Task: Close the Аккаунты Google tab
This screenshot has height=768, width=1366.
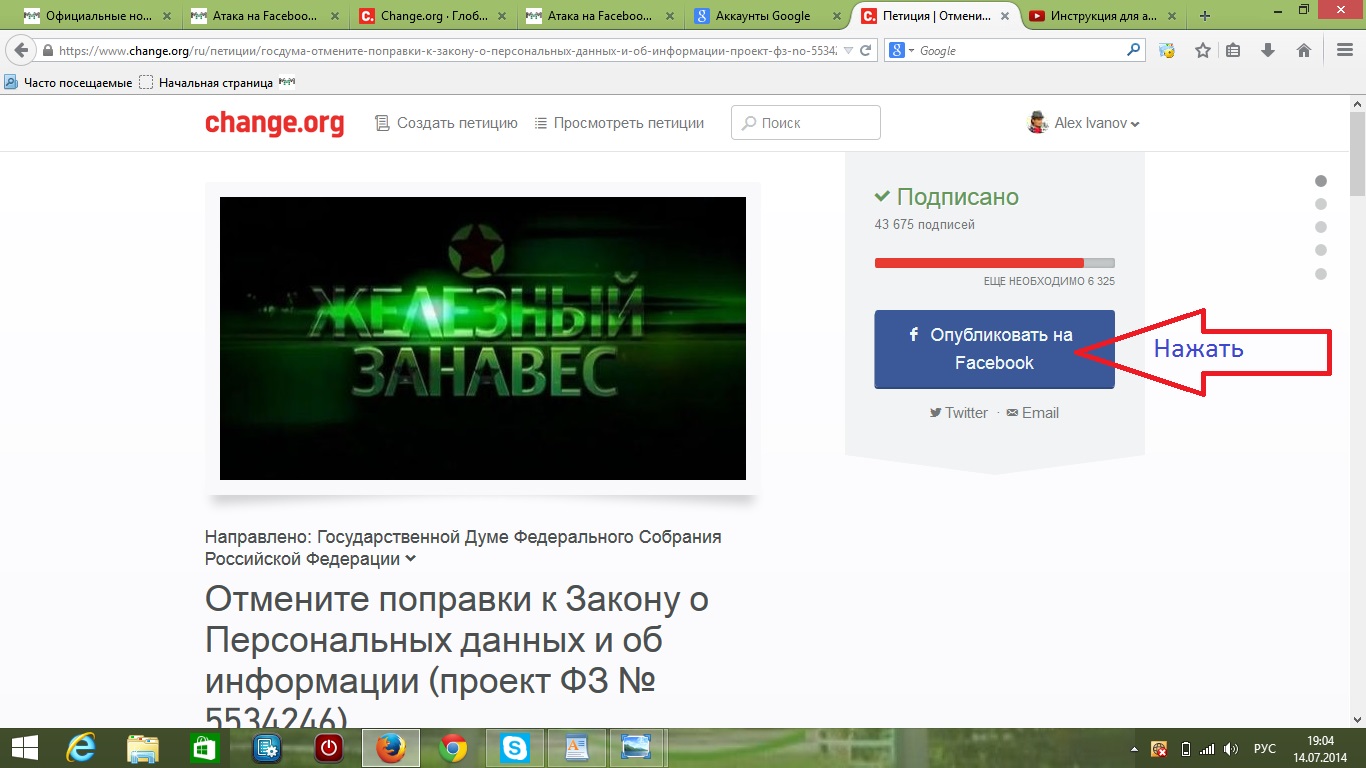Action: 836,16
